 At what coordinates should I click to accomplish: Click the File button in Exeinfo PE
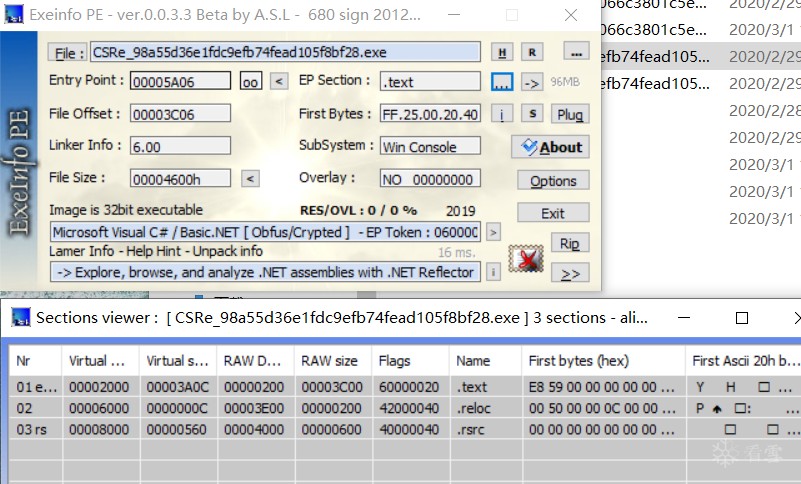pos(66,53)
